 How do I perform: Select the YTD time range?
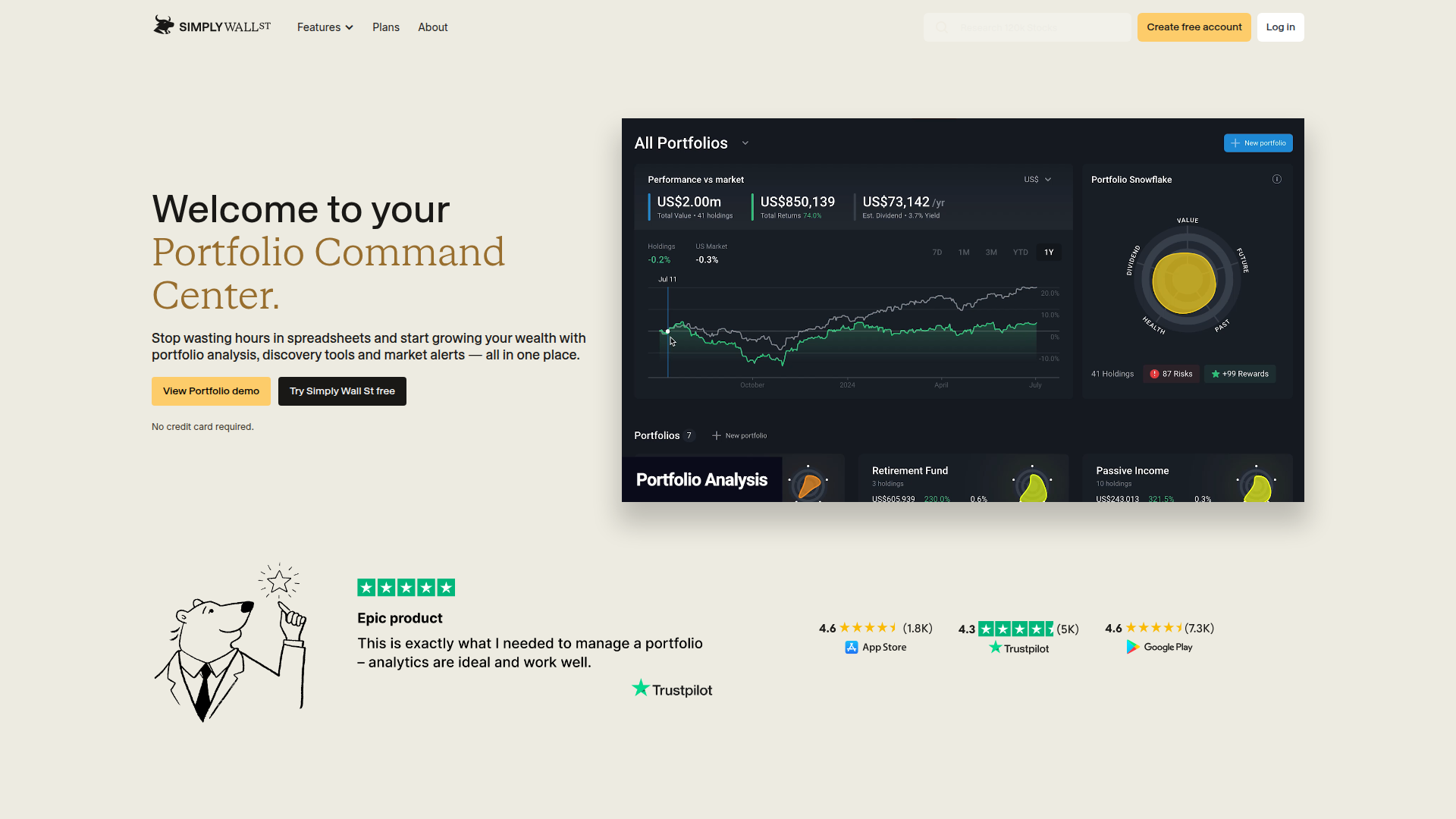(1021, 253)
